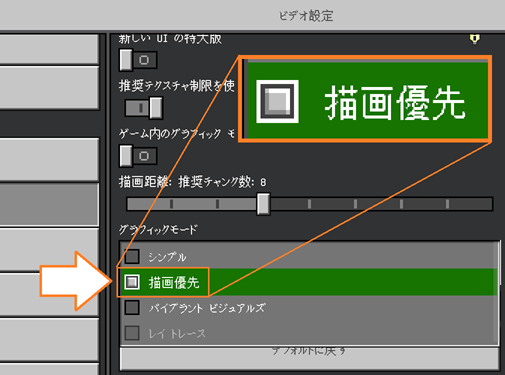Click the 描画距離 slider handle
Image resolution: width=505 pixels, height=375 pixels.
(x=263, y=204)
